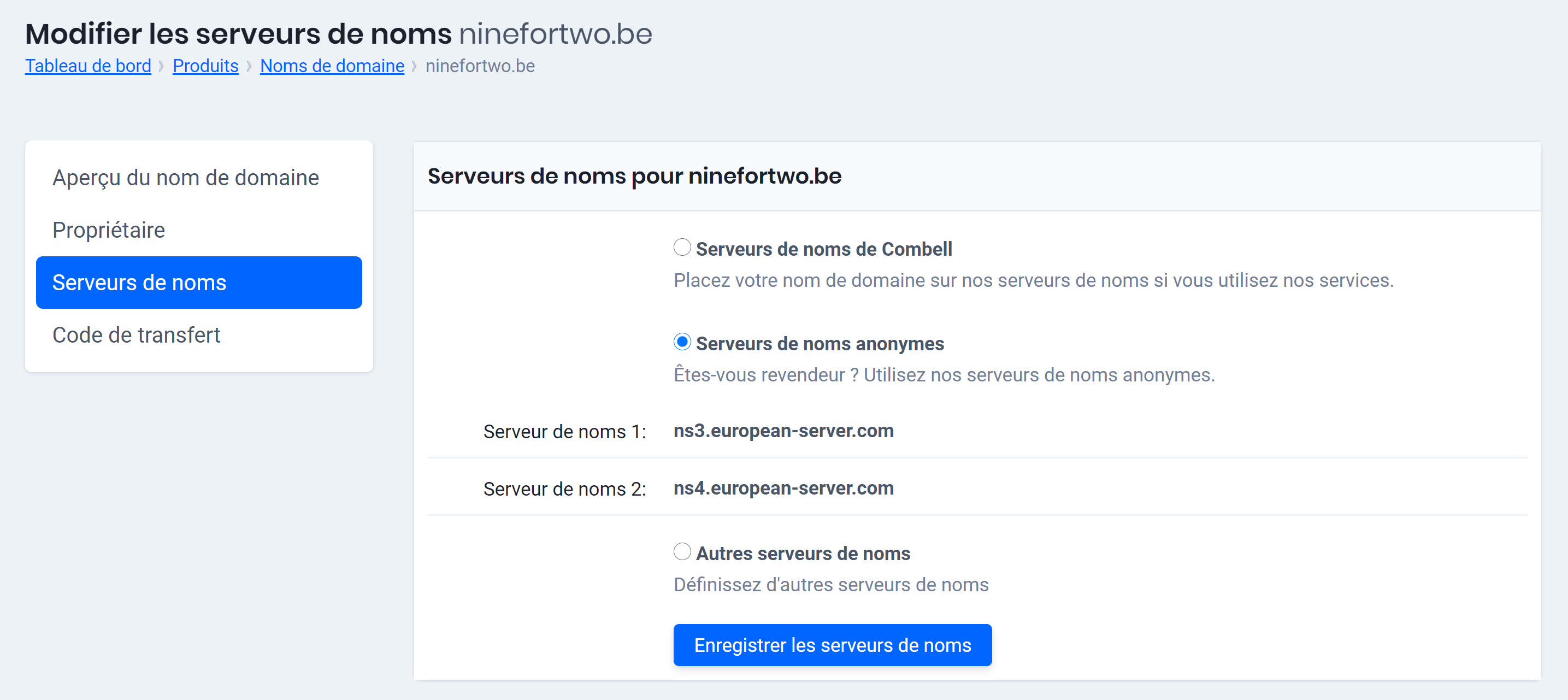Select the "ns4.european-server.com" entry
1568x700 pixels.
click(x=783, y=488)
